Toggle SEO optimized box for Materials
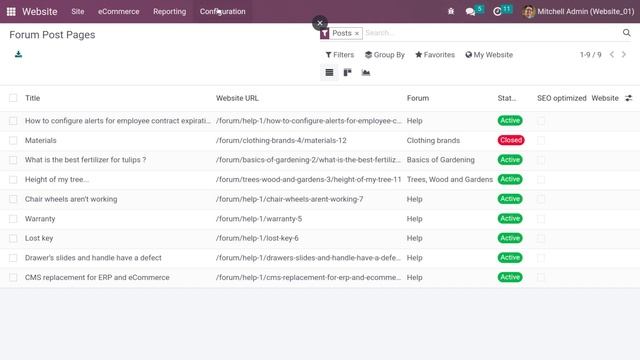640x360 pixels. 541,140
